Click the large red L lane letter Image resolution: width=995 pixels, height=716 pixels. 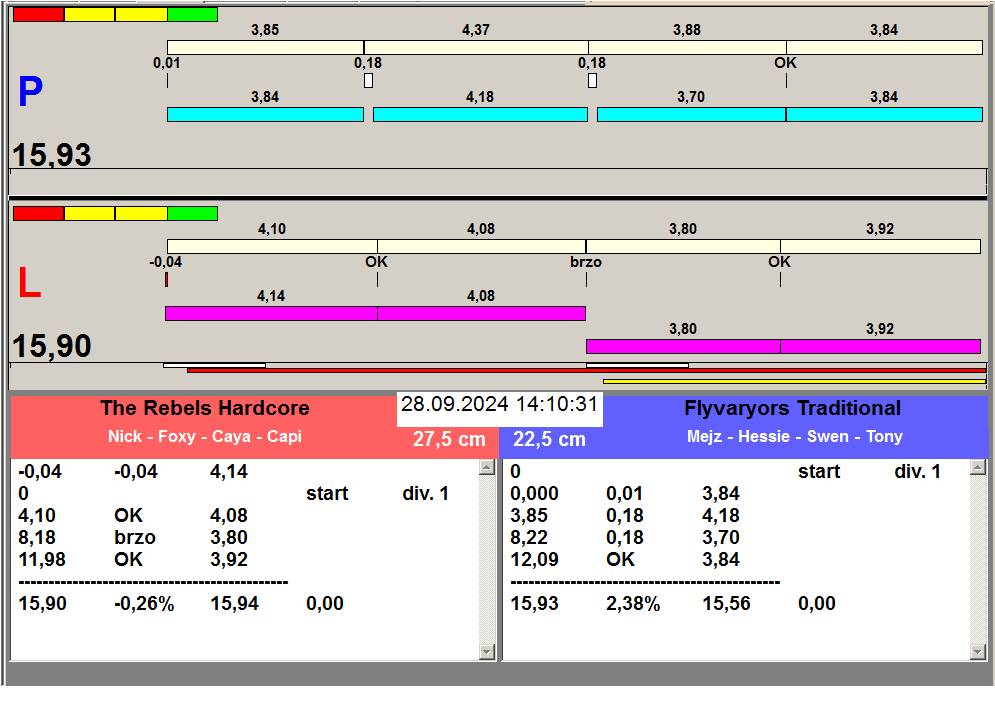click(x=29, y=285)
